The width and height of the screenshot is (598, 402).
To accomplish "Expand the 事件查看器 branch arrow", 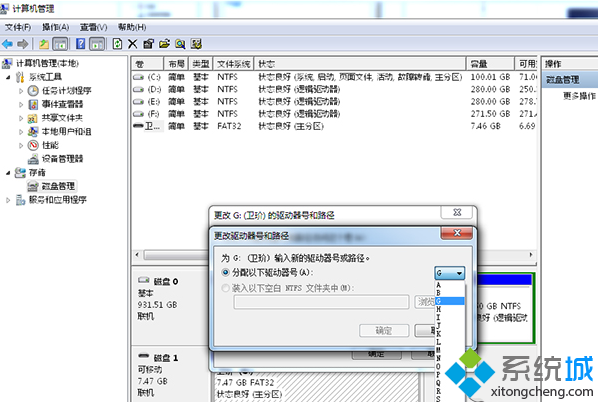I will click(x=21, y=105).
